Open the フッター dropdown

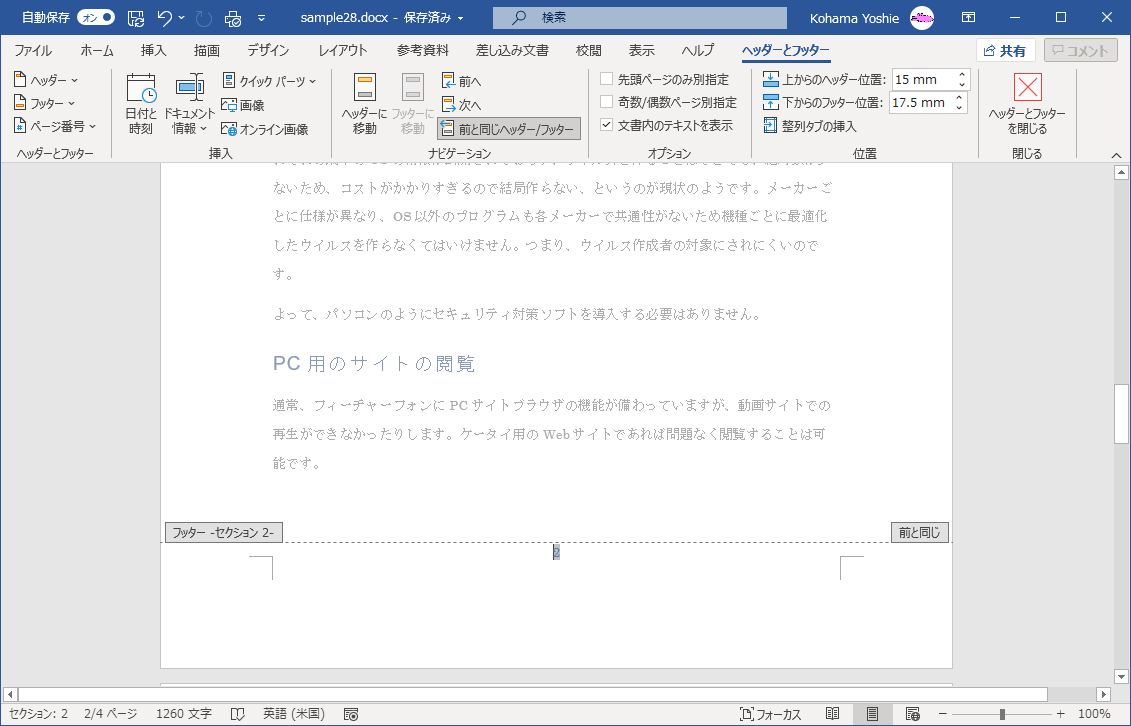[x=45, y=103]
